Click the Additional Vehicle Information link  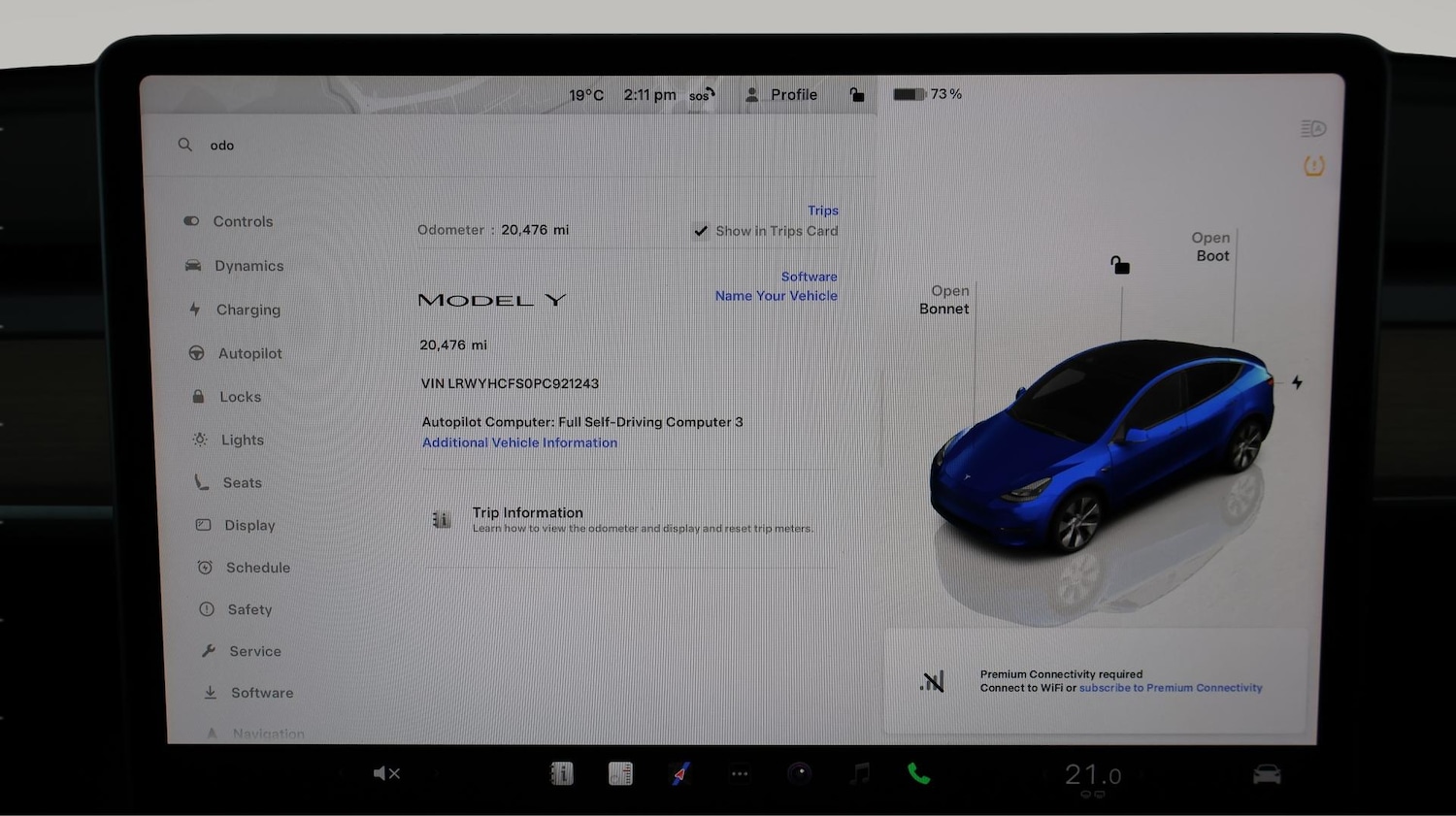(519, 442)
